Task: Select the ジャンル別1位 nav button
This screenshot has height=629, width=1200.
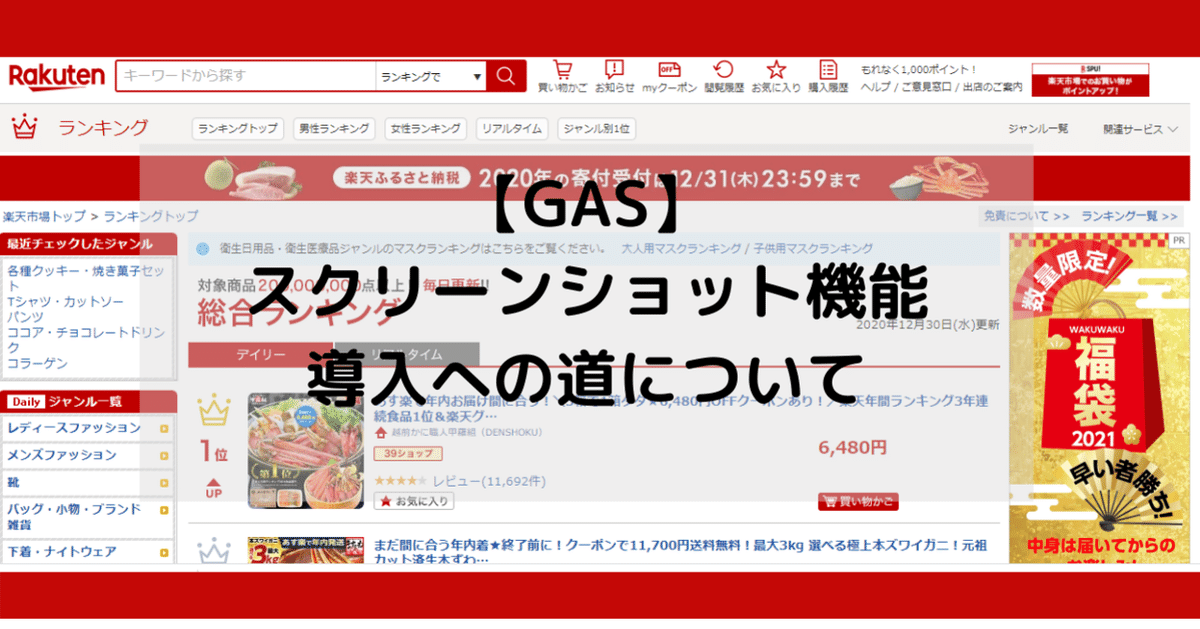Action: 597,129
